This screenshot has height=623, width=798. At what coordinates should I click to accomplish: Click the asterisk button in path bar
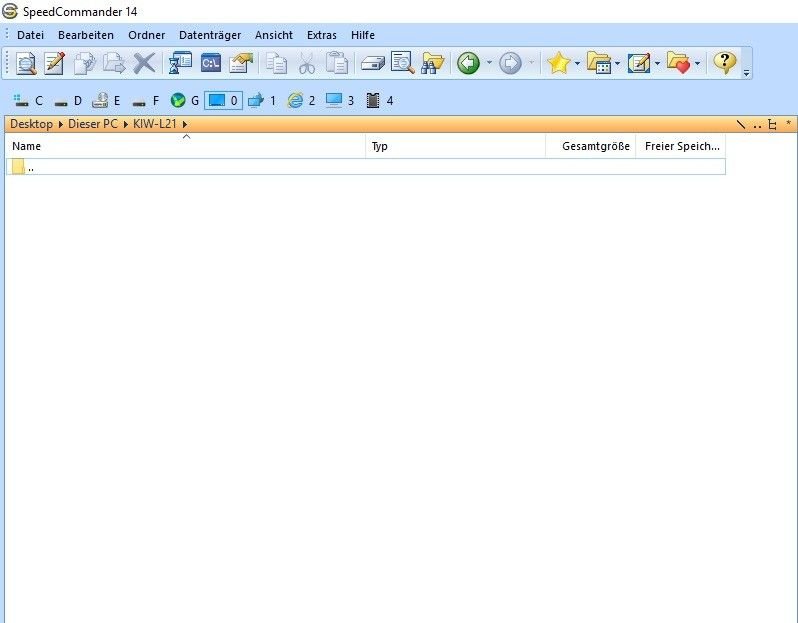[788, 123]
